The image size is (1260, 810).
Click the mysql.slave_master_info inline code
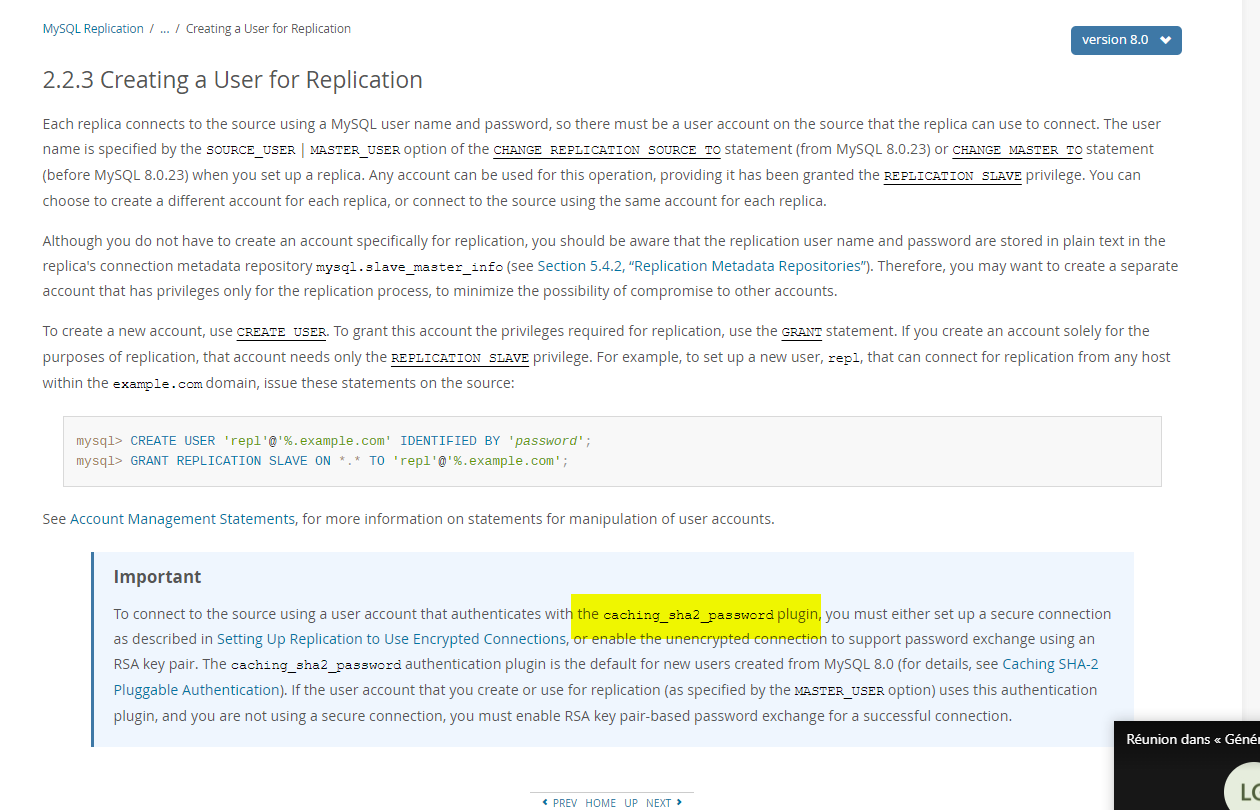409,267
